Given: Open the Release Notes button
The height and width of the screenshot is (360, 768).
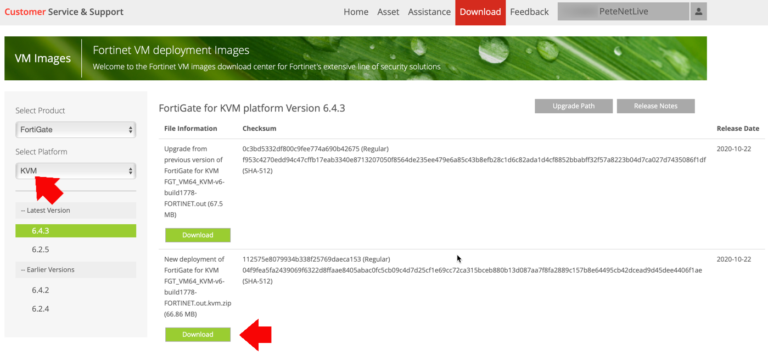Looking at the screenshot, I should pyautogui.click(x=655, y=106).
